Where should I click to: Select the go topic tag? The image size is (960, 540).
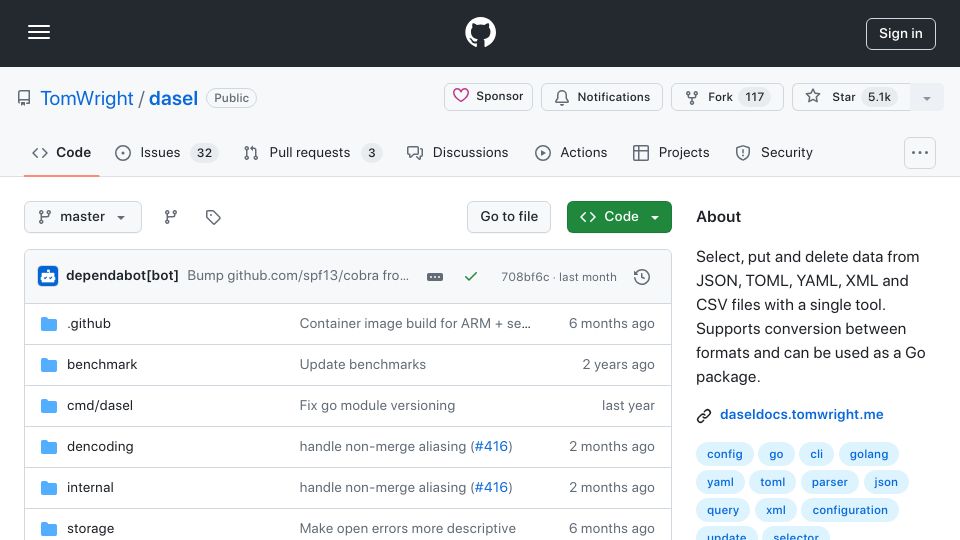776,454
